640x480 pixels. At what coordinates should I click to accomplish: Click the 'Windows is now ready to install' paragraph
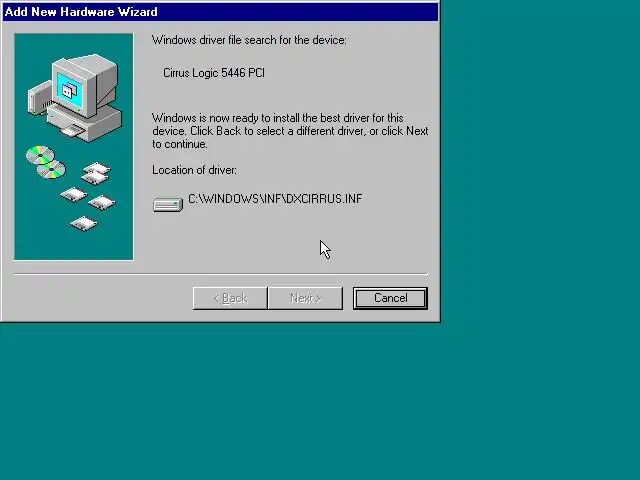point(290,131)
